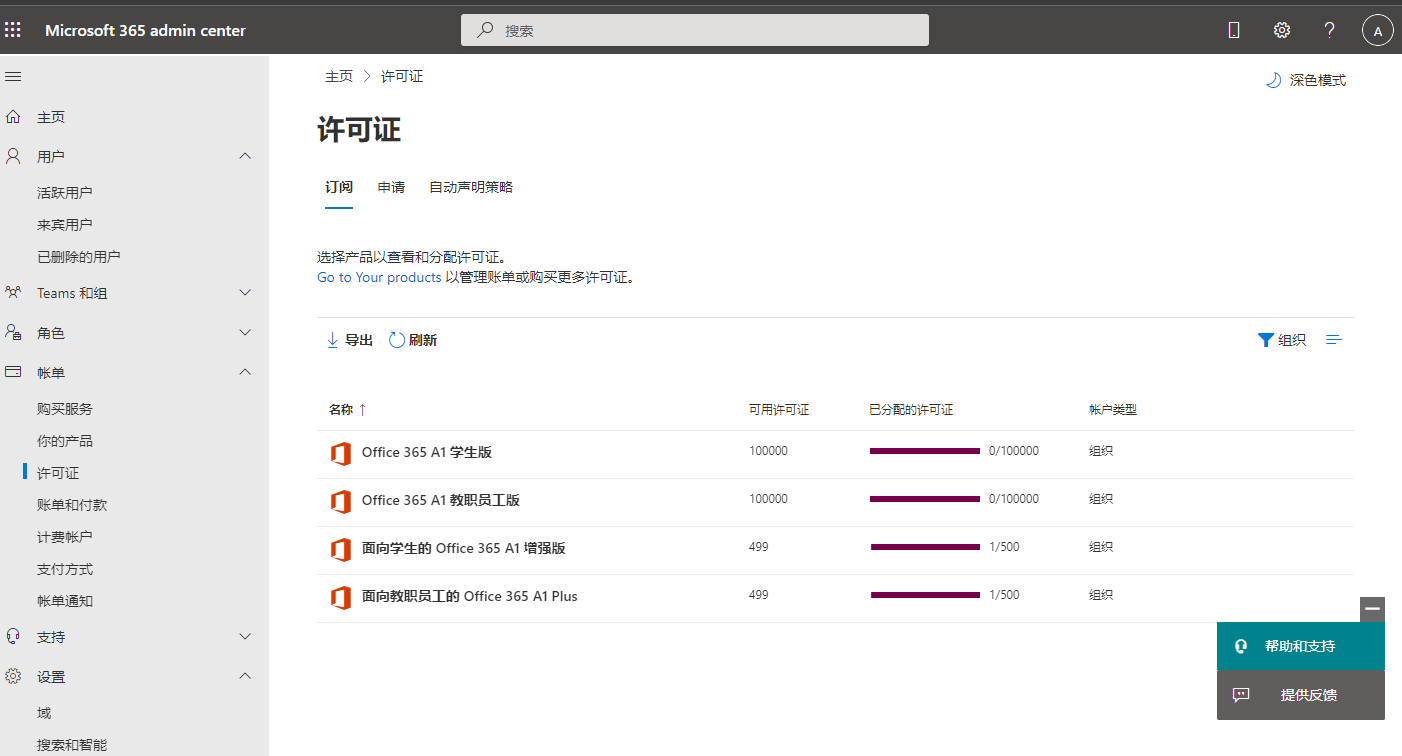Click the 组织 filter funnel icon
1402x756 pixels.
1266,340
